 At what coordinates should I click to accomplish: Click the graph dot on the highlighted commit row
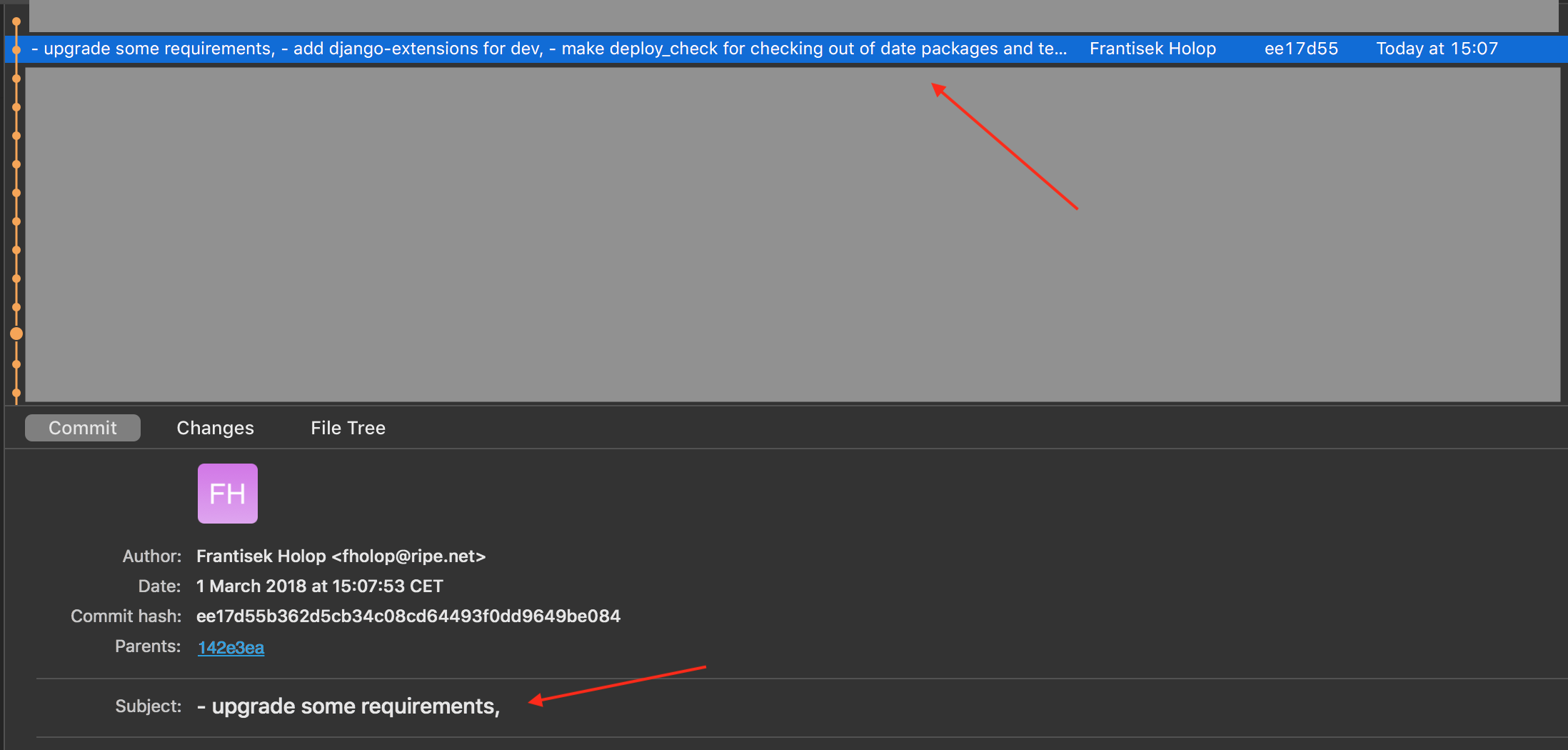16,49
